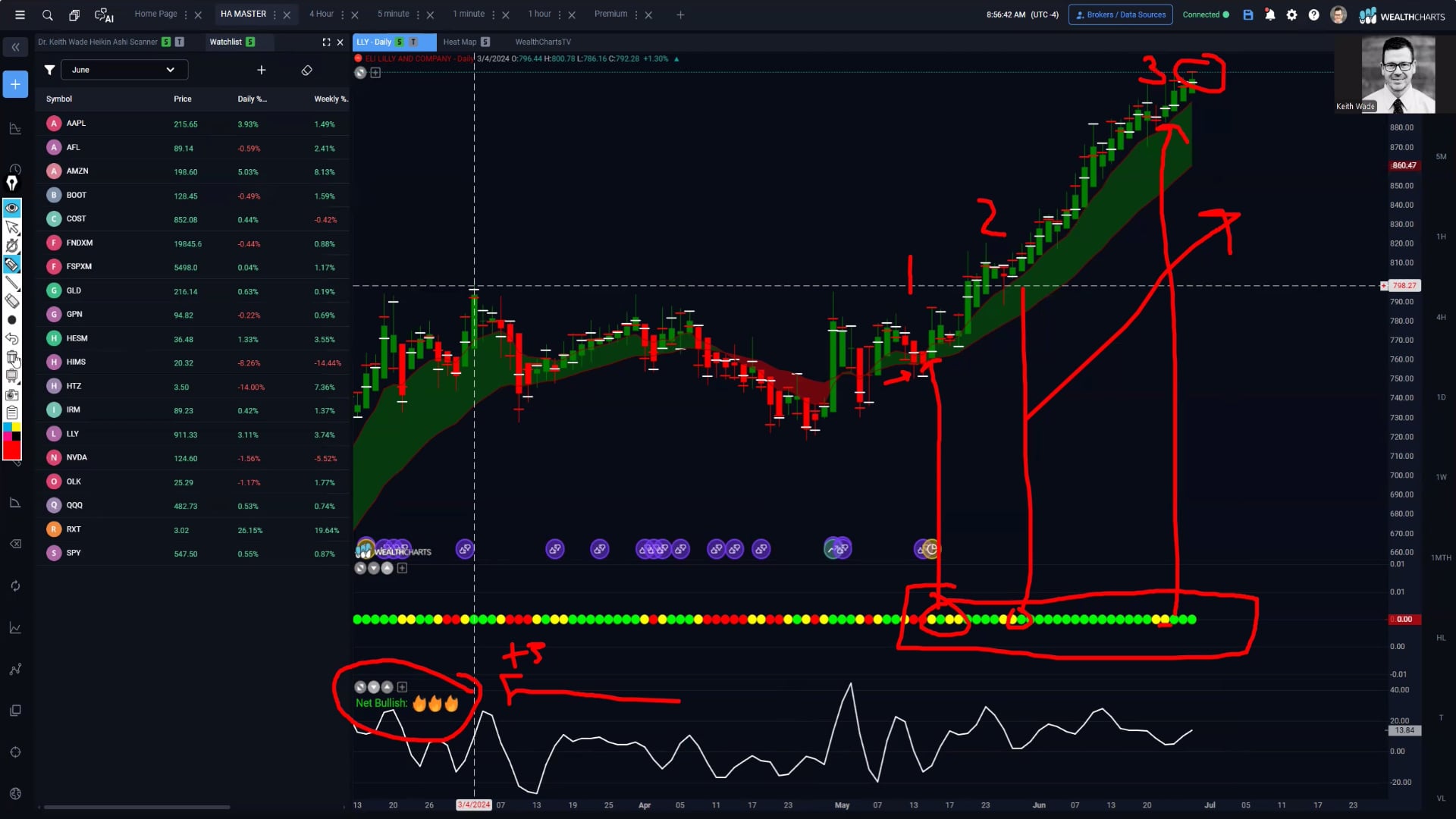Screen dimensions: 1456x819
Task: Clear drawings with the trash icon
Action: (x=12, y=357)
